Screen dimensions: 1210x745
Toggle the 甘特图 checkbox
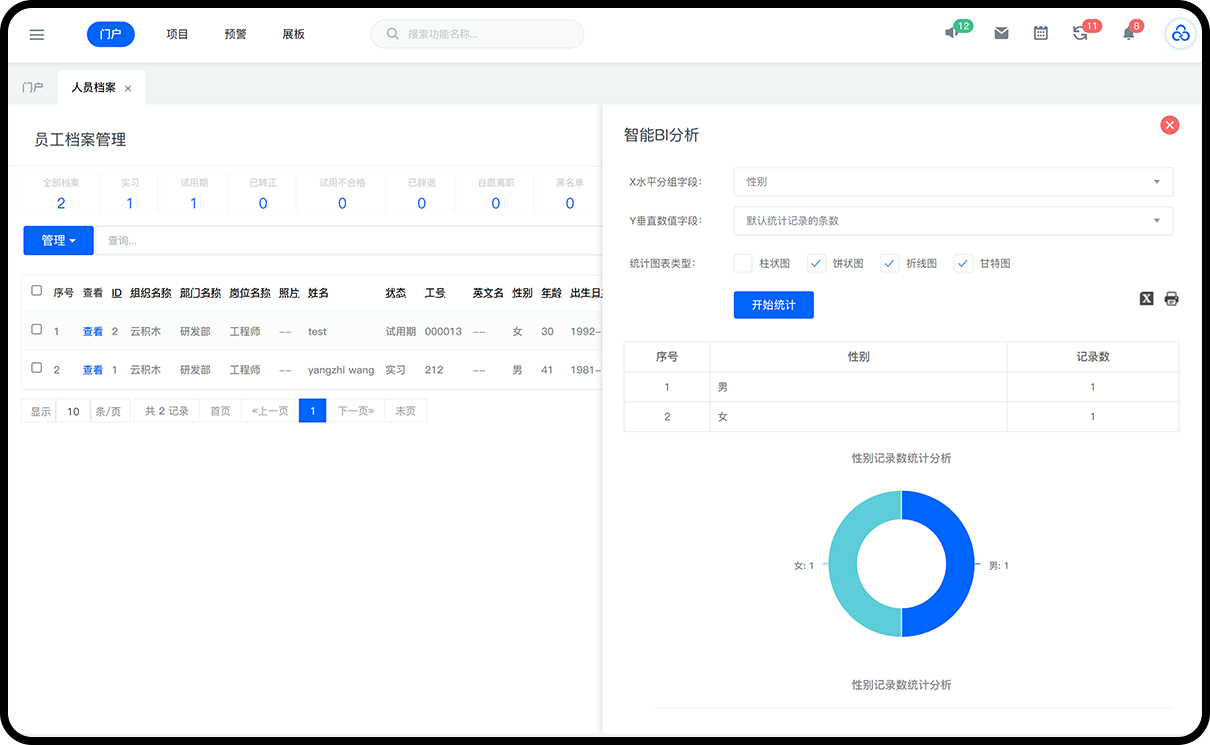pyautogui.click(x=963, y=263)
